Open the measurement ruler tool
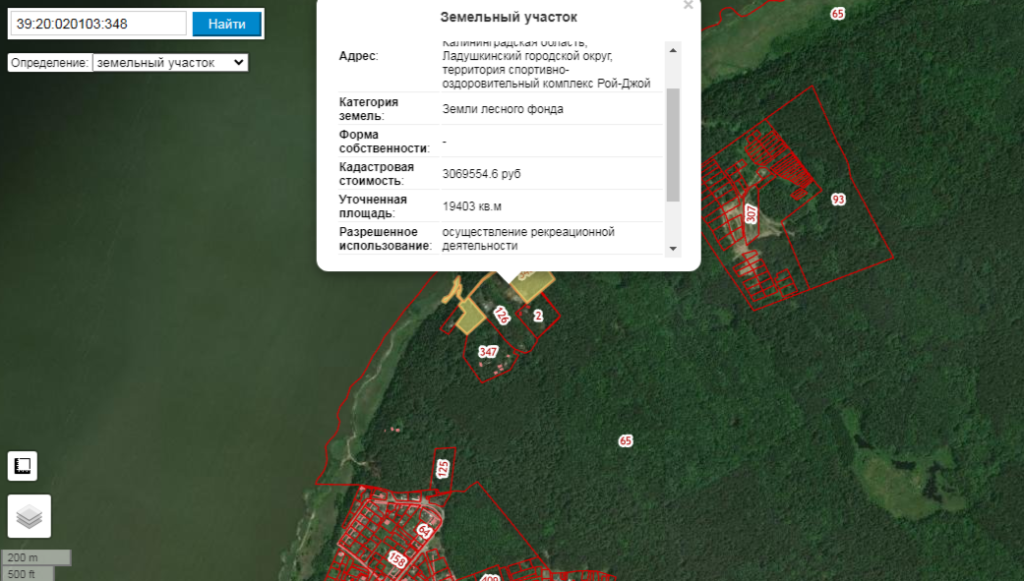The image size is (1024, 581). (22, 466)
